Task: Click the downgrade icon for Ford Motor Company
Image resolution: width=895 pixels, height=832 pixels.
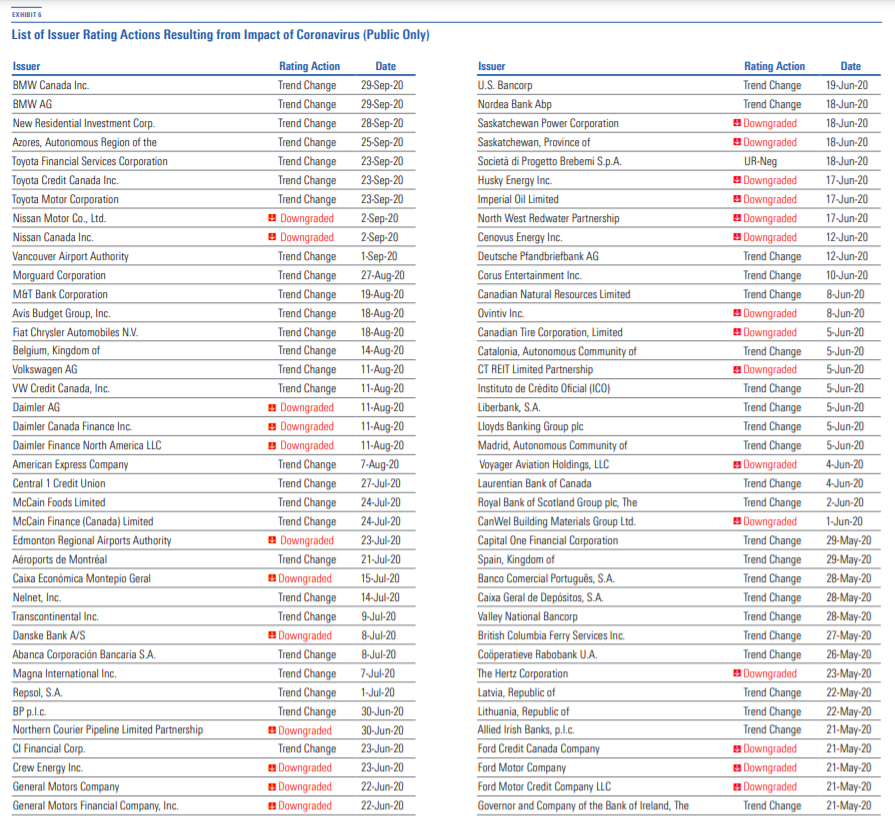Action: coord(737,768)
